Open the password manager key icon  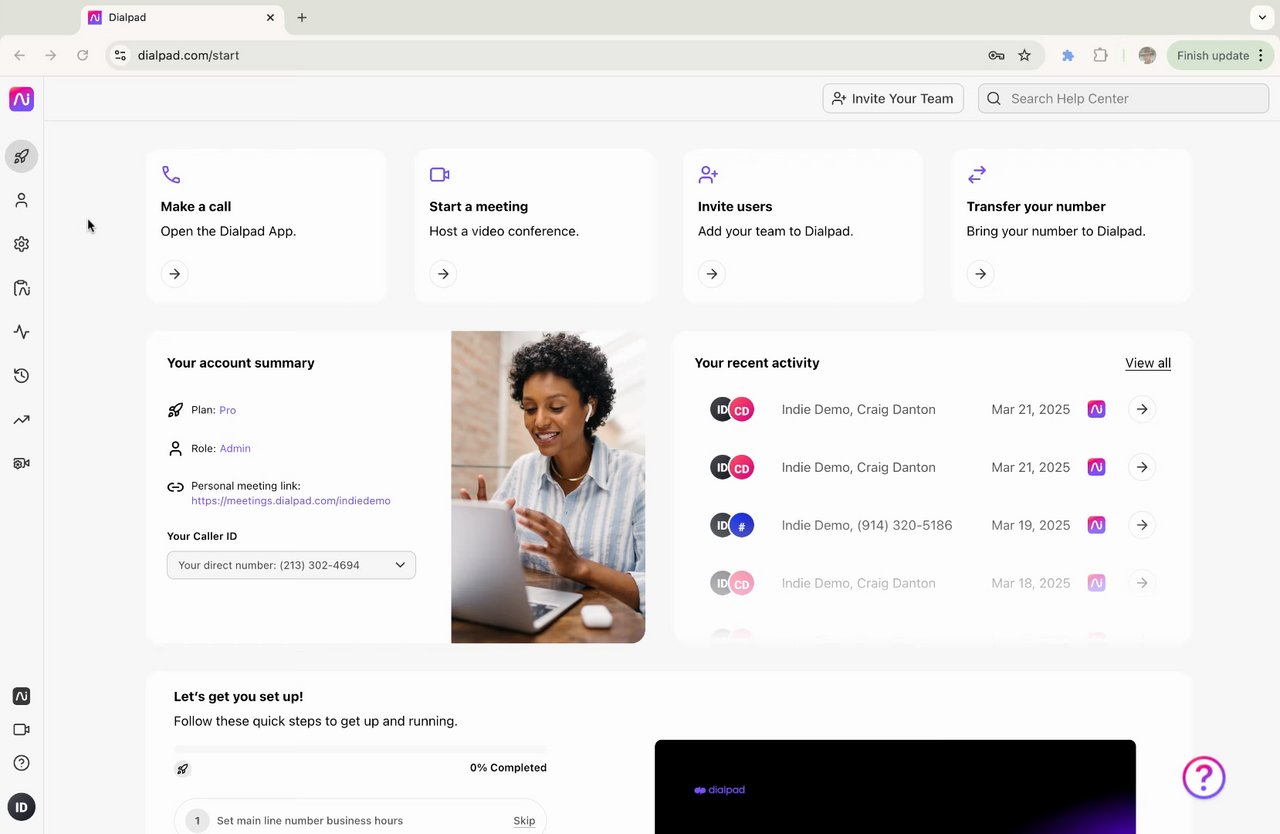click(x=996, y=56)
